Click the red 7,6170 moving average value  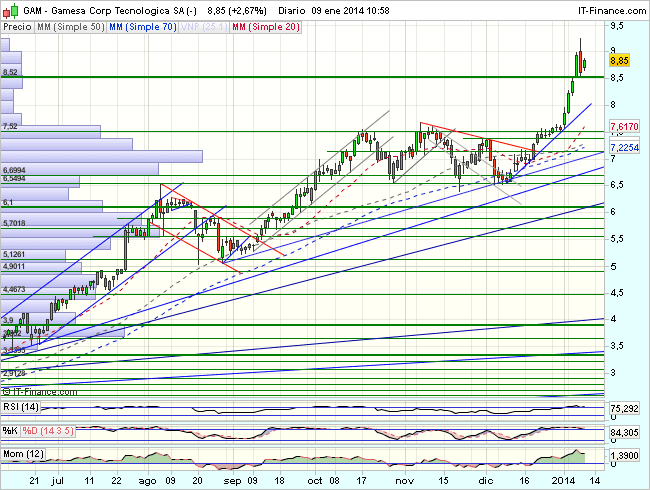pos(624,126)
